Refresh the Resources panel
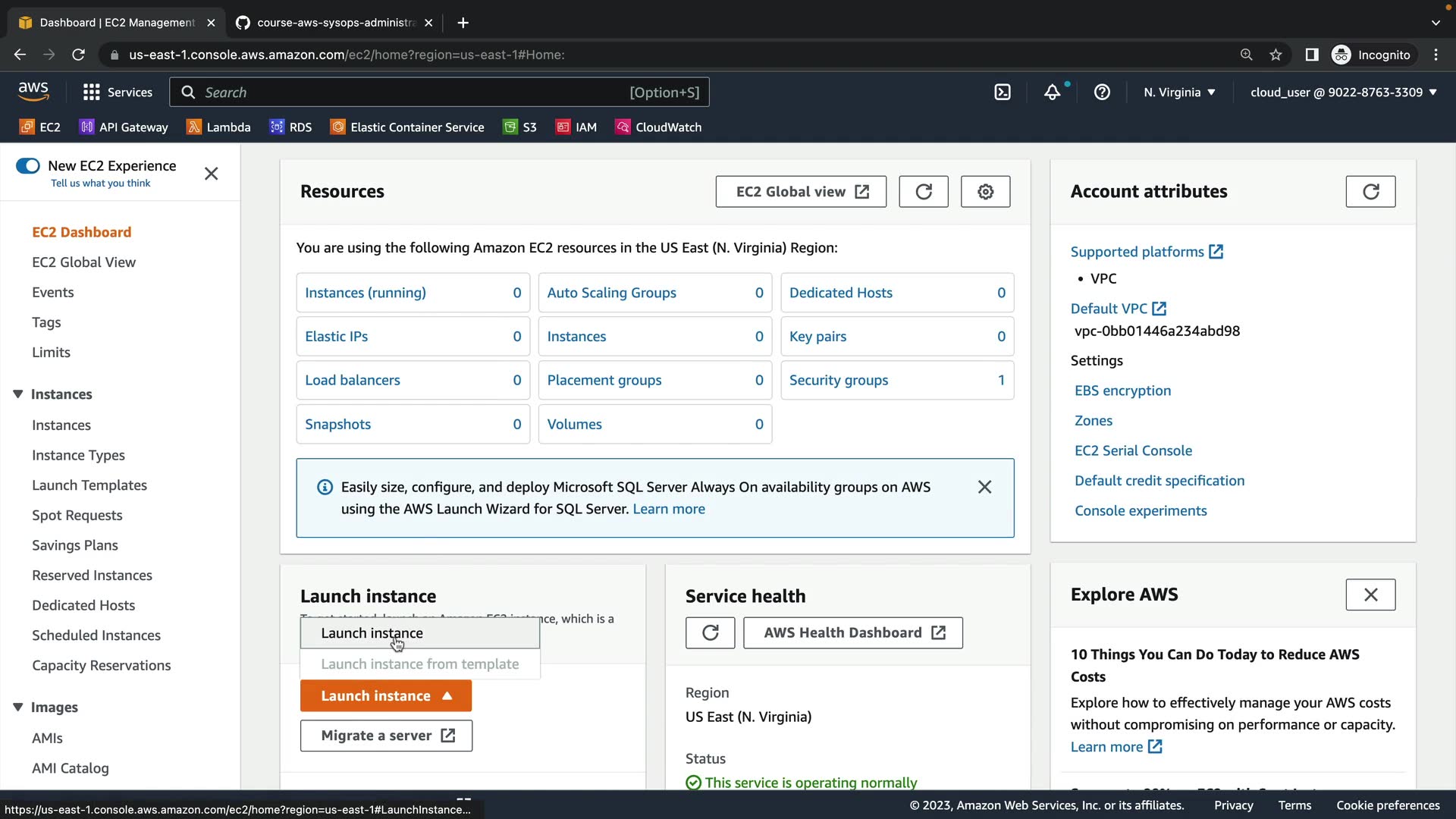The image size is (1456, 819). coord(923,192)
